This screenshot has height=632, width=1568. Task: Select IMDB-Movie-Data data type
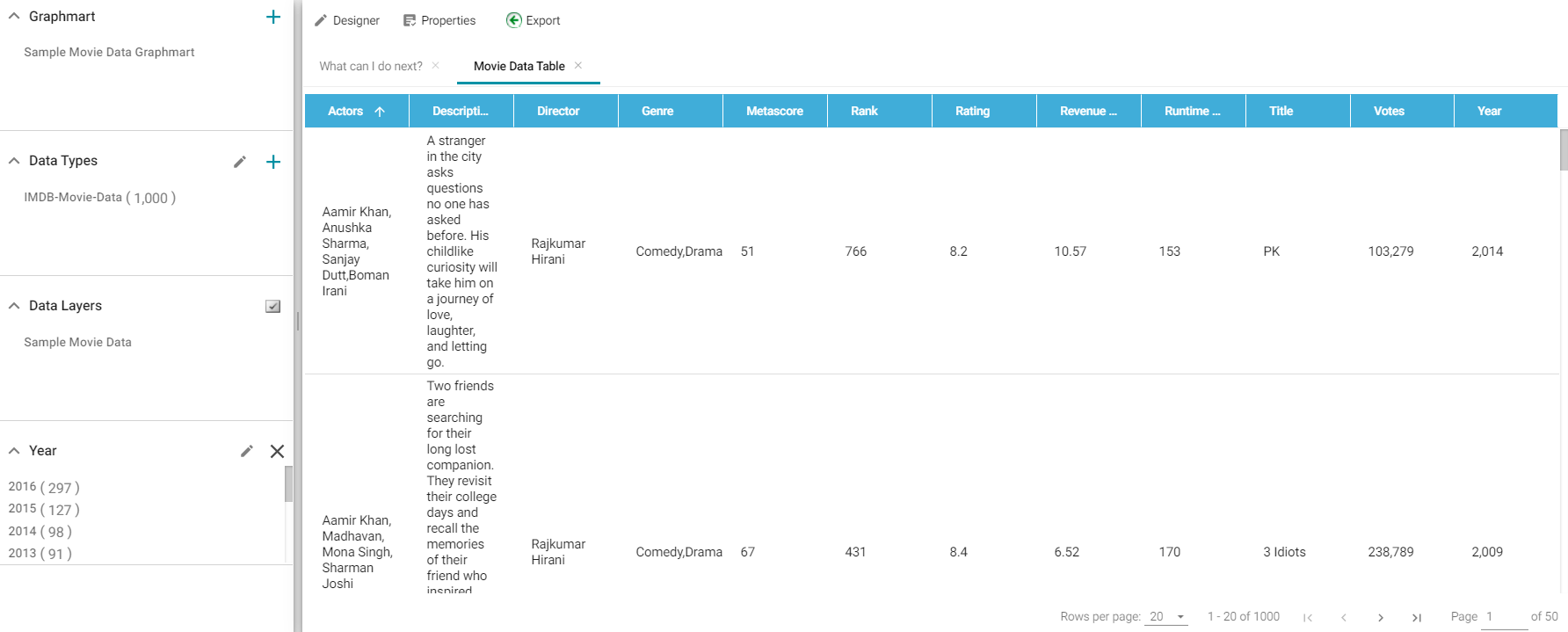click(99, 198)
